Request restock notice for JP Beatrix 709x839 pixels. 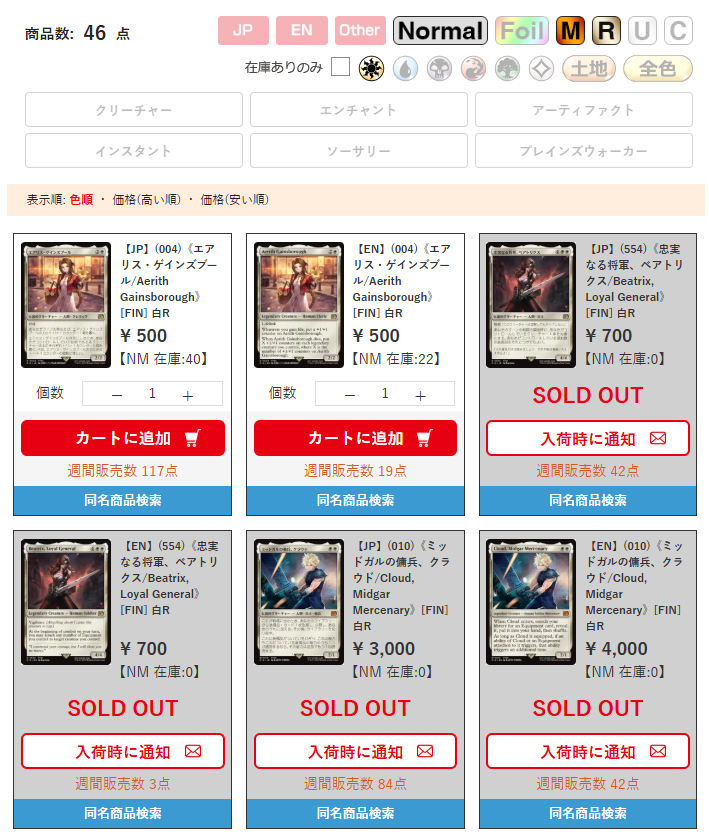pyautogui.click(x=588, y=438)
